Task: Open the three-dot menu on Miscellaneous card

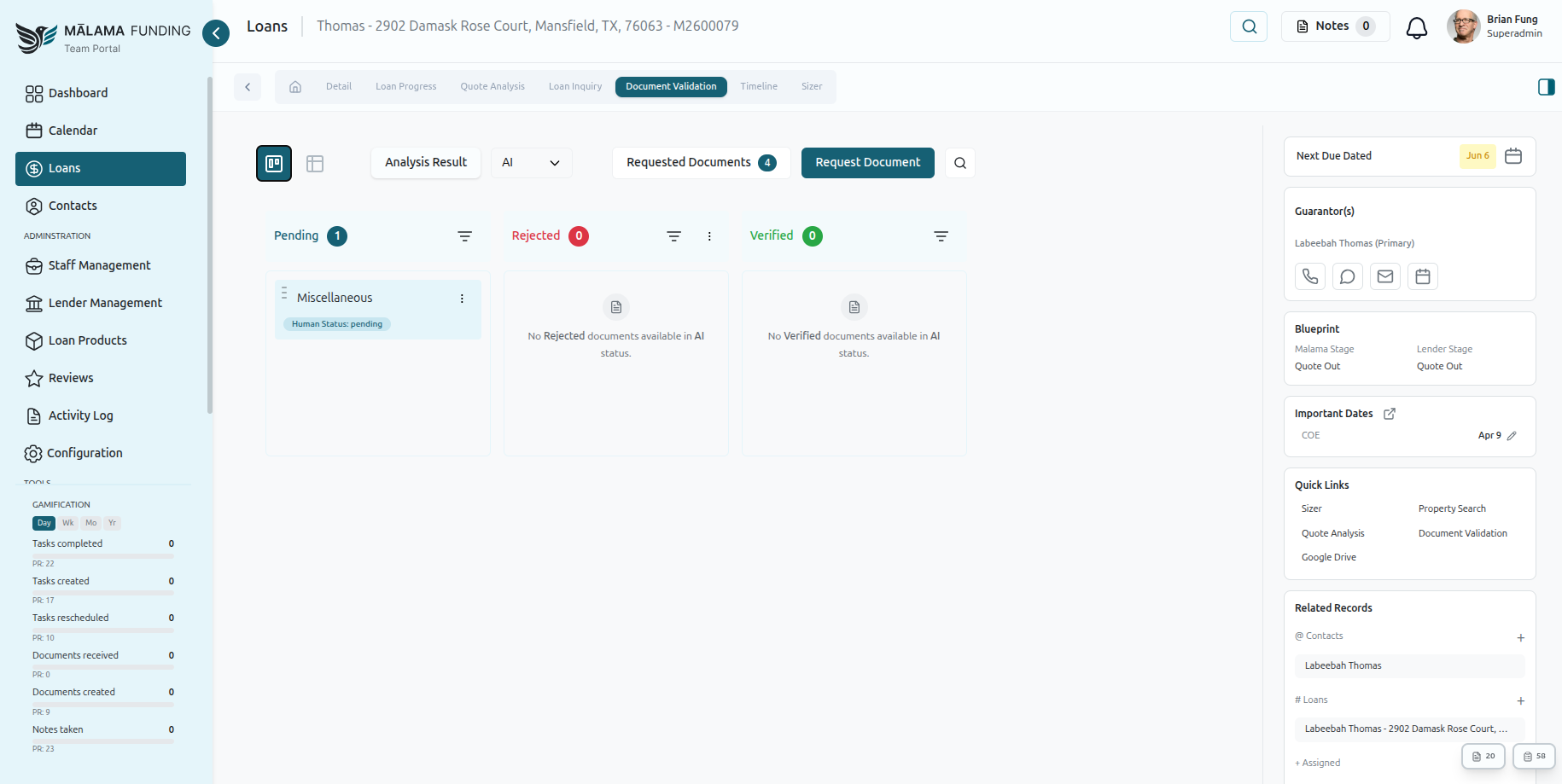Action: [x=462, y=299]
